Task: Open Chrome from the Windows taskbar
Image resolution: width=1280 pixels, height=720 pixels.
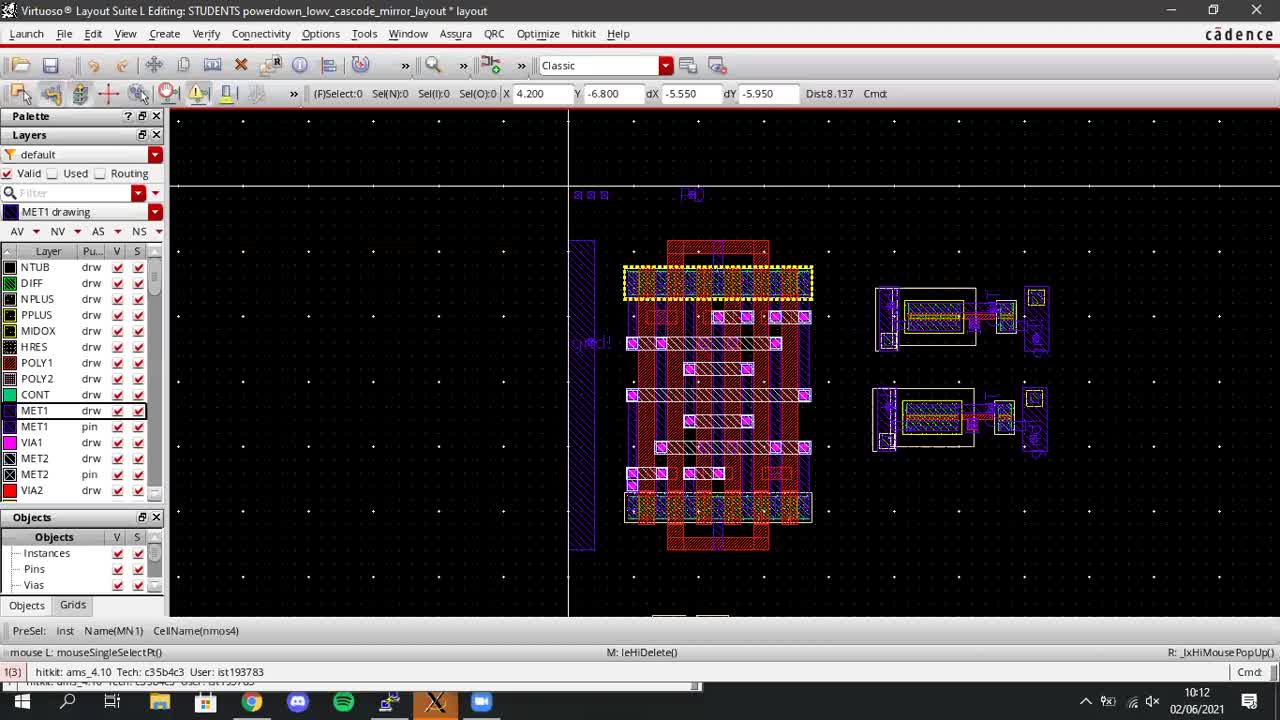Action: (252, 702)
